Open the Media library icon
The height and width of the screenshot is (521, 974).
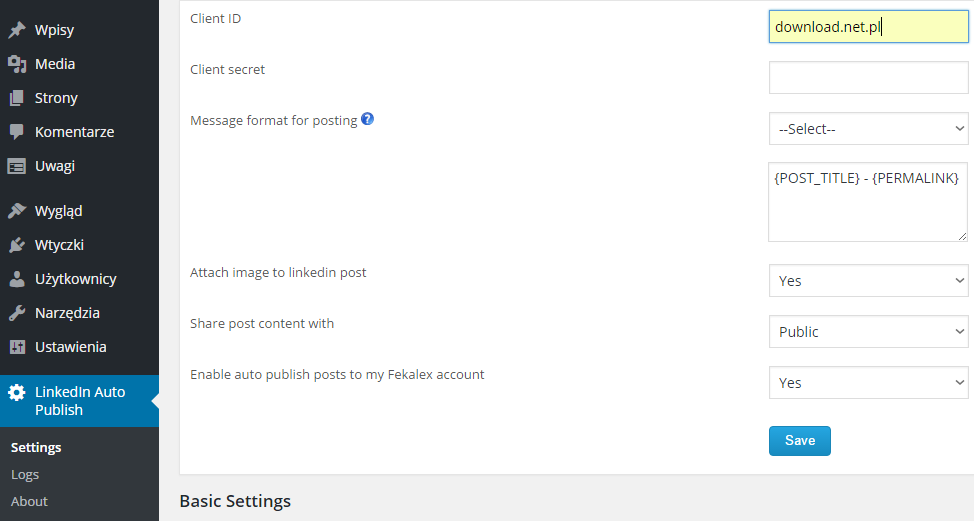17,64
